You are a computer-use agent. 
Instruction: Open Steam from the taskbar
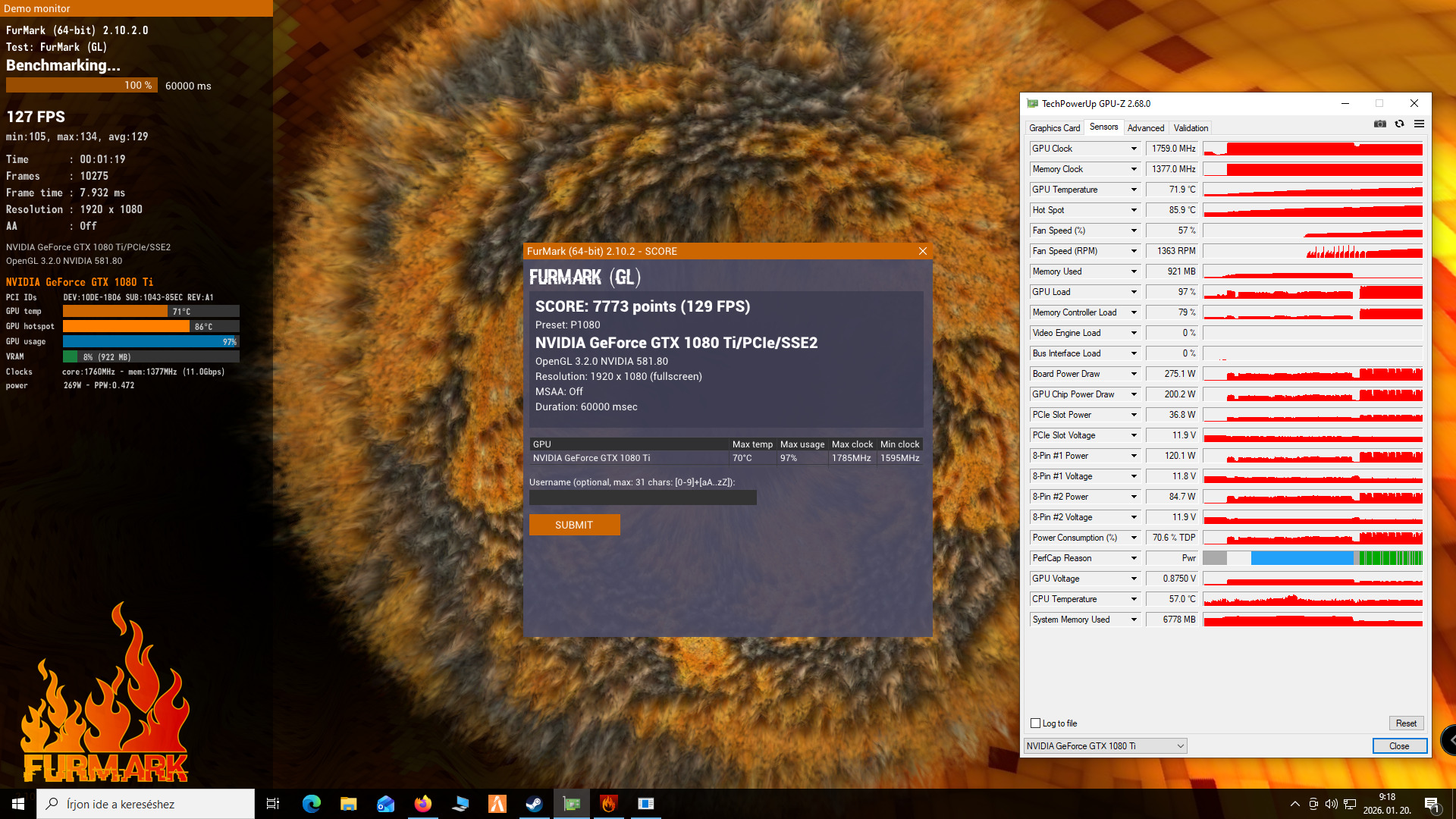point(535,804)
